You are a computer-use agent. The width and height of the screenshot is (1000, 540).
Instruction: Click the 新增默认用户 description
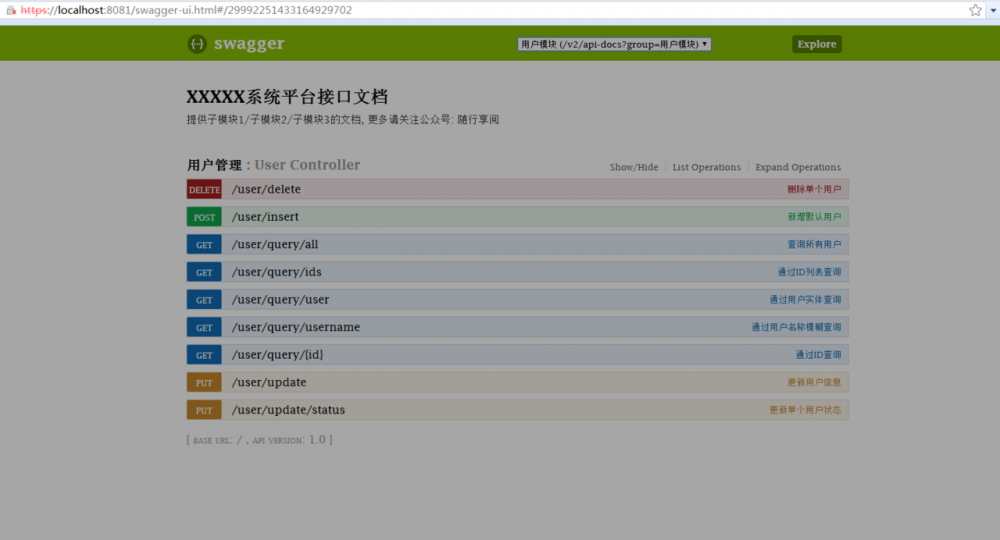click(814, 217)
